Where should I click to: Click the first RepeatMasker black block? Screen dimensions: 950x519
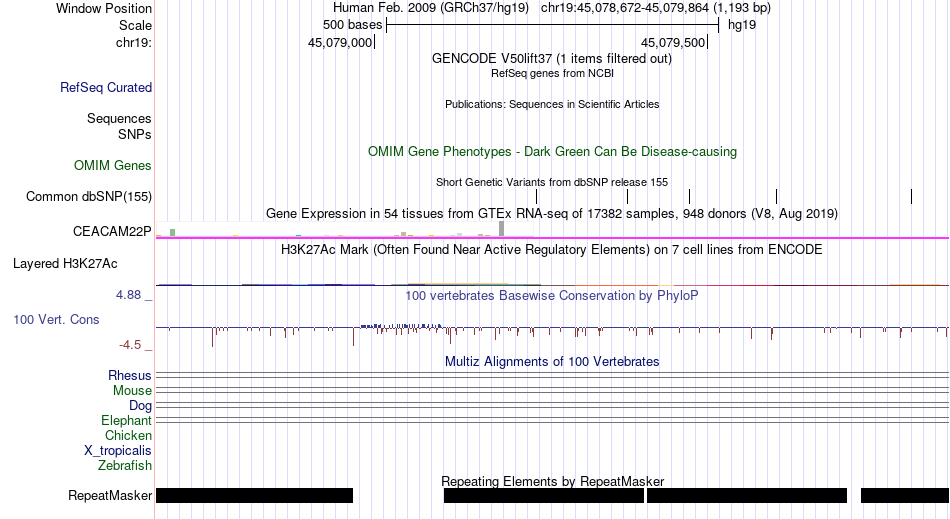(254, 495)
